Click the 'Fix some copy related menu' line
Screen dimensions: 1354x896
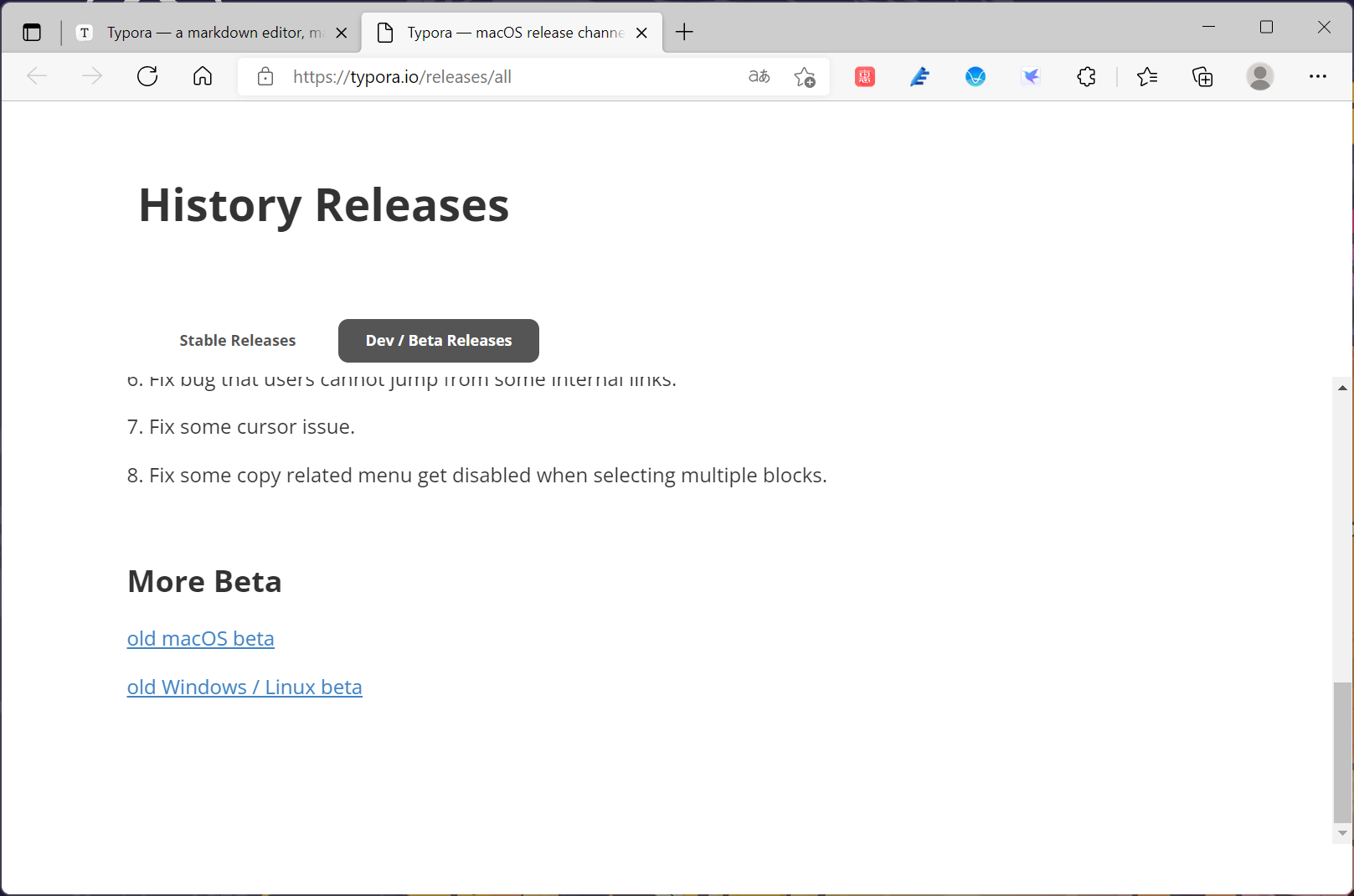pos(477,476)
